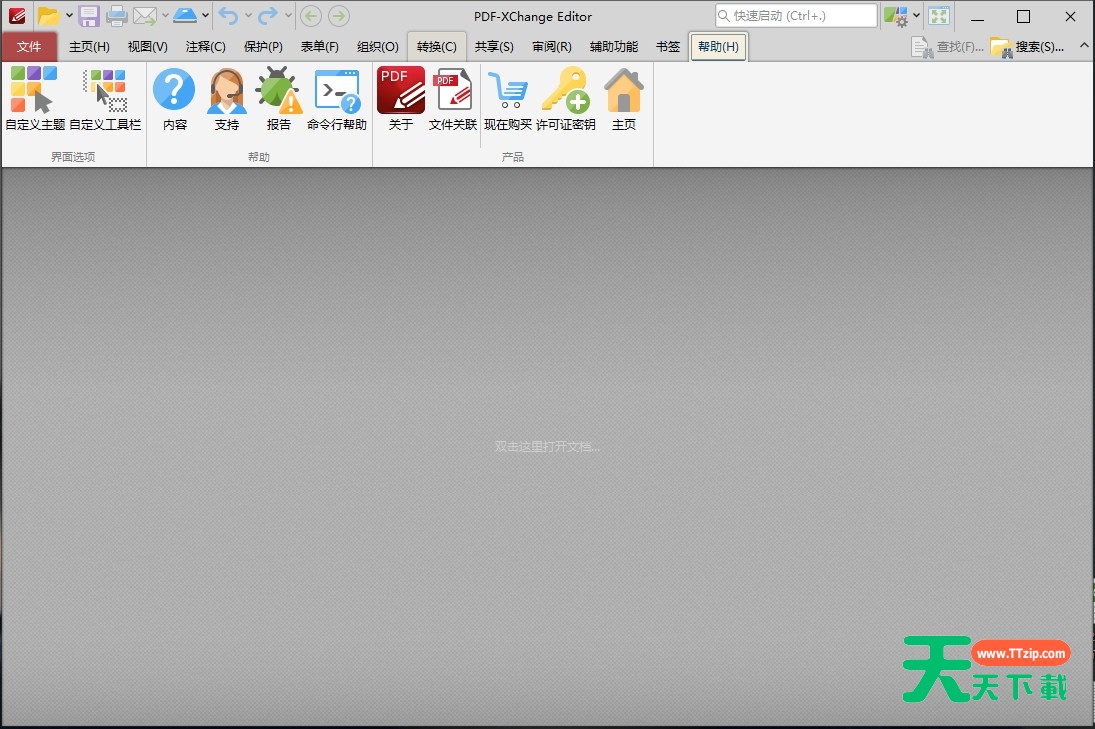This screenshot has width=1095, height=729.
Task: Click the 文件关联 file association icon
Action: (453, 99)
